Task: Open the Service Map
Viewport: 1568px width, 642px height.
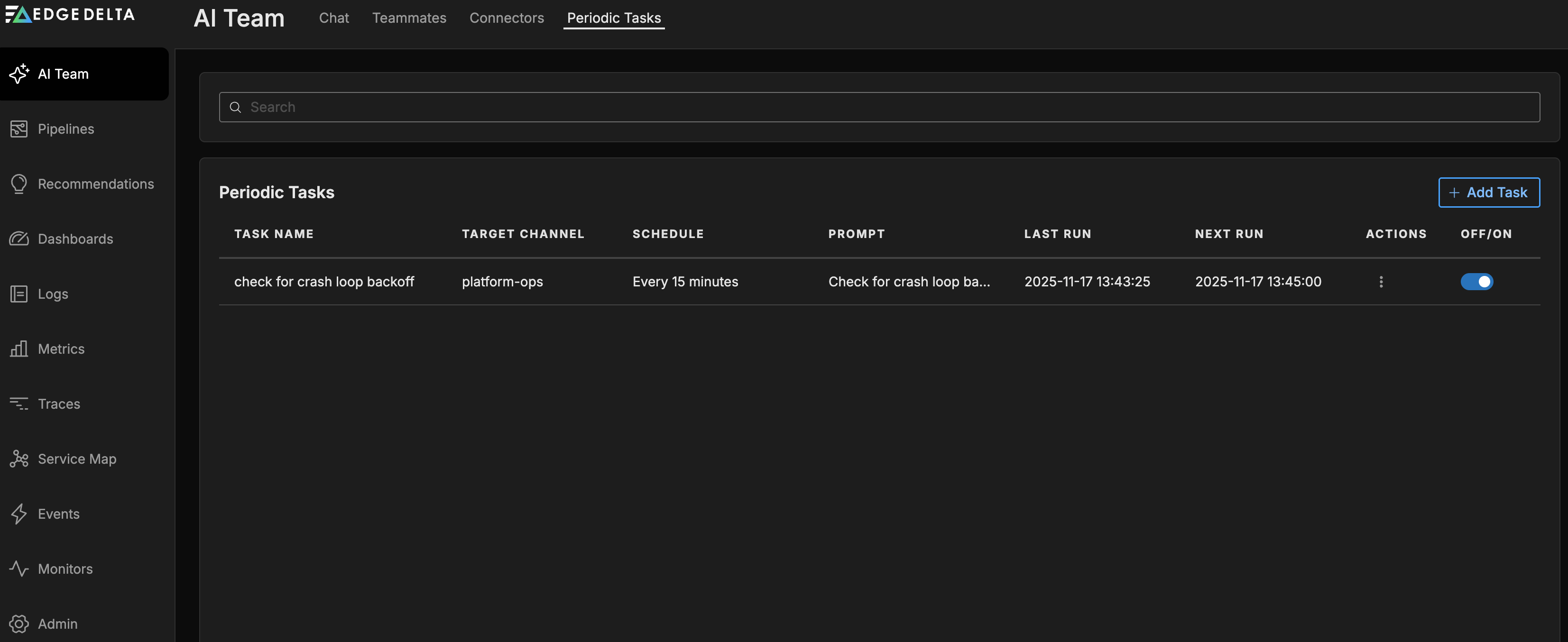Action: 77,459
